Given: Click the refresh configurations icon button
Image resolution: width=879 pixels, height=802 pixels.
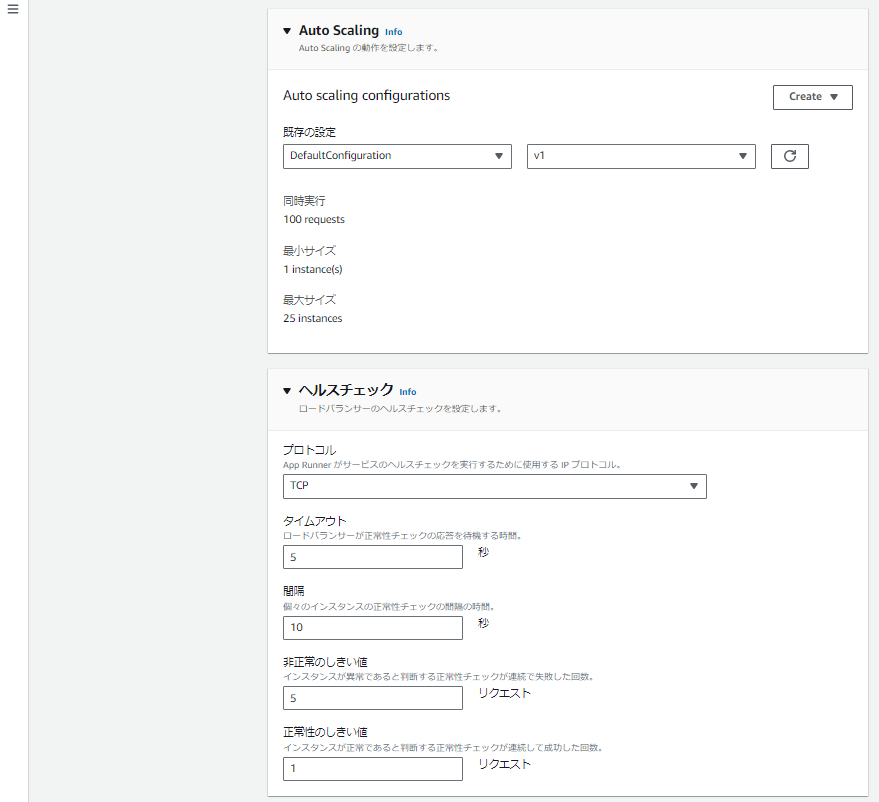Looking at the screenshot, I should (x=789, y=156).
